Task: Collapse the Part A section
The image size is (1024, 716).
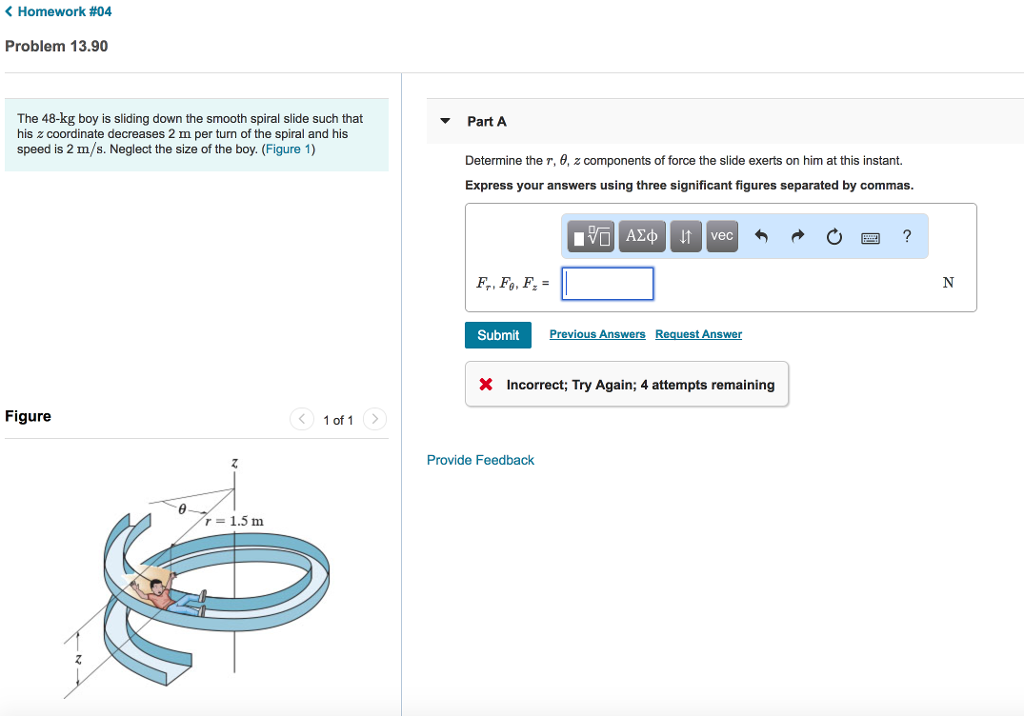Action: (445, 121)
